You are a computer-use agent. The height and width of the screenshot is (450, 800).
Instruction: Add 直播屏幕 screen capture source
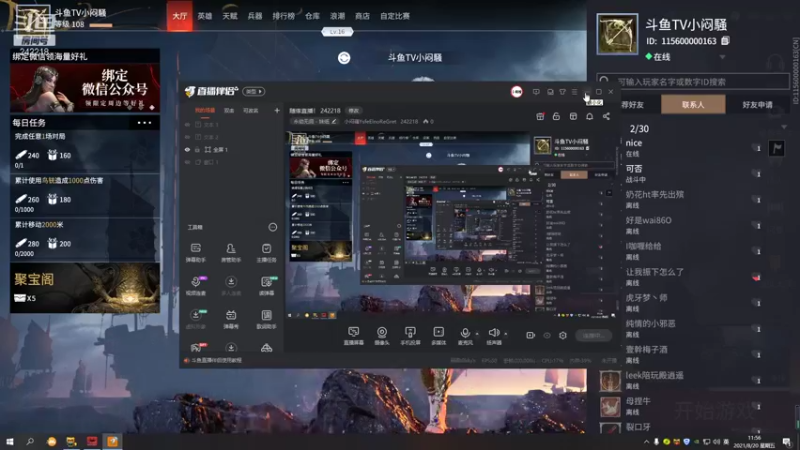point(354,336)
